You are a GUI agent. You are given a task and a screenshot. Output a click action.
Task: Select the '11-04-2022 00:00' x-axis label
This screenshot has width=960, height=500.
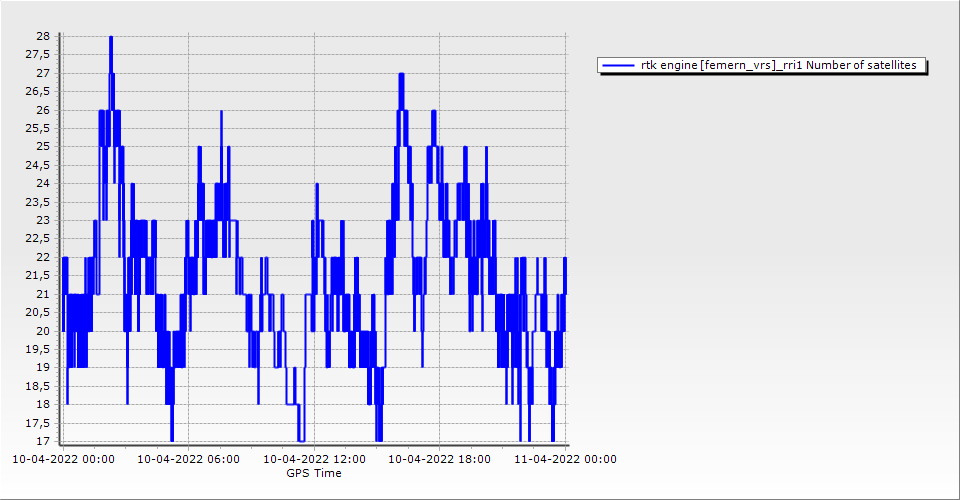coord(565,459)
